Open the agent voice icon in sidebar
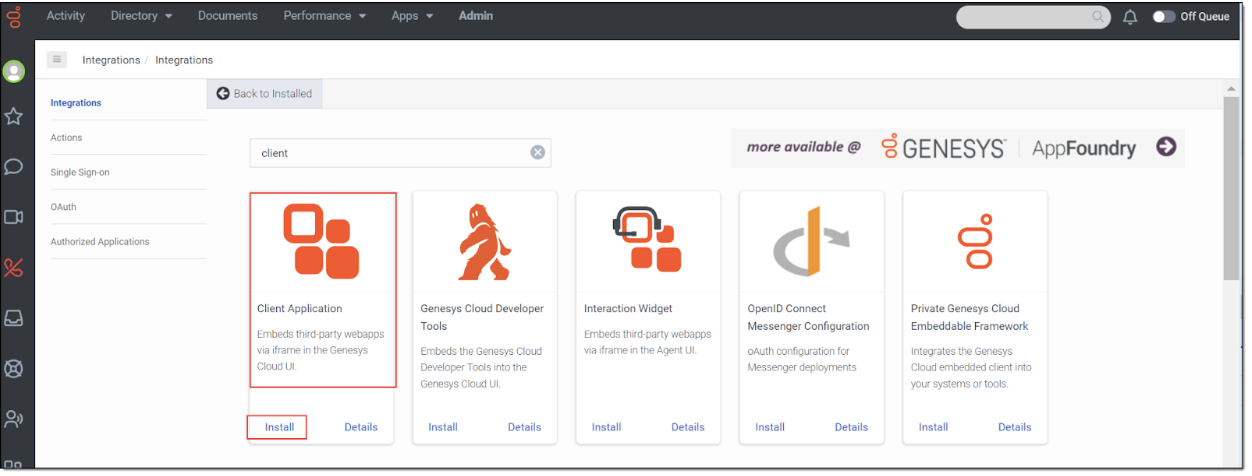The width and height of the screenshot is (1252, 476). [x=14, y=418]
